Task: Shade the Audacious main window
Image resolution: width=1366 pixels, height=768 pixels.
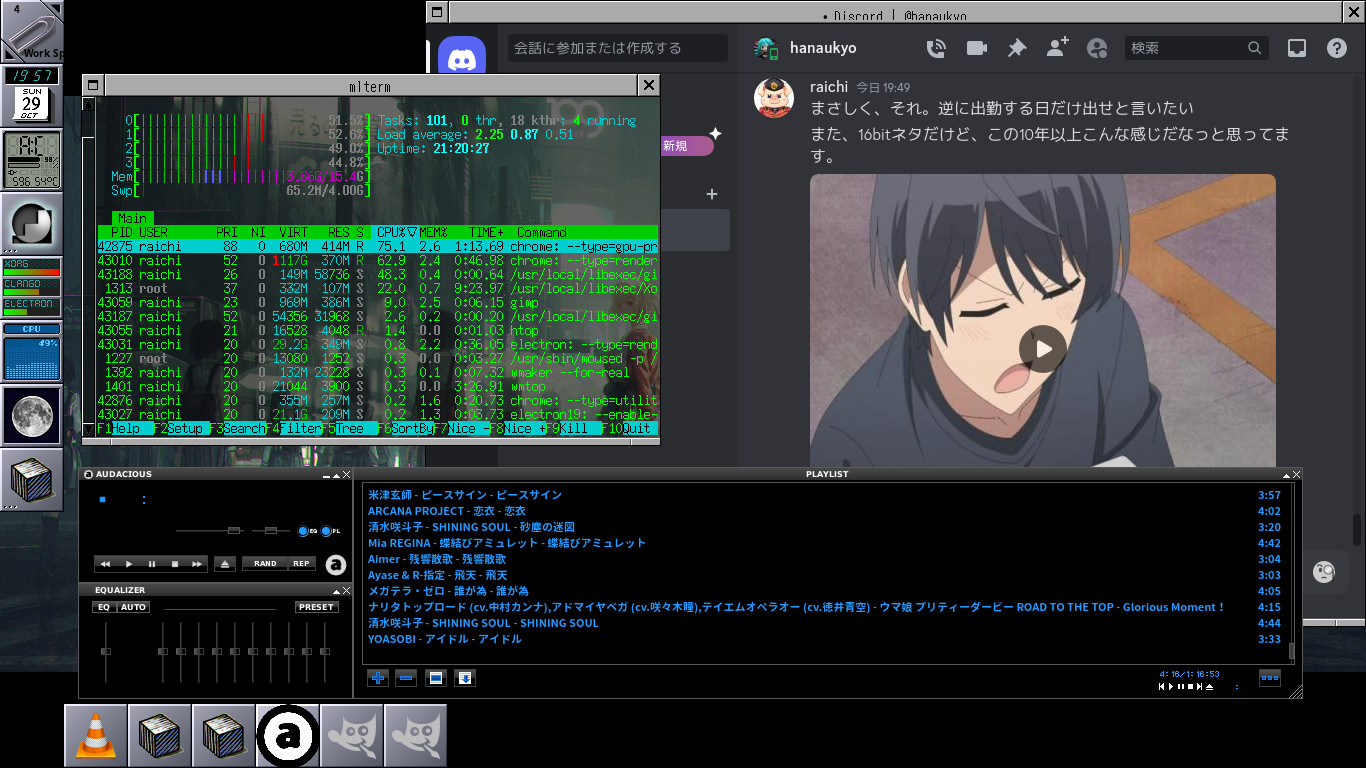Action: (x=337, y=475)
